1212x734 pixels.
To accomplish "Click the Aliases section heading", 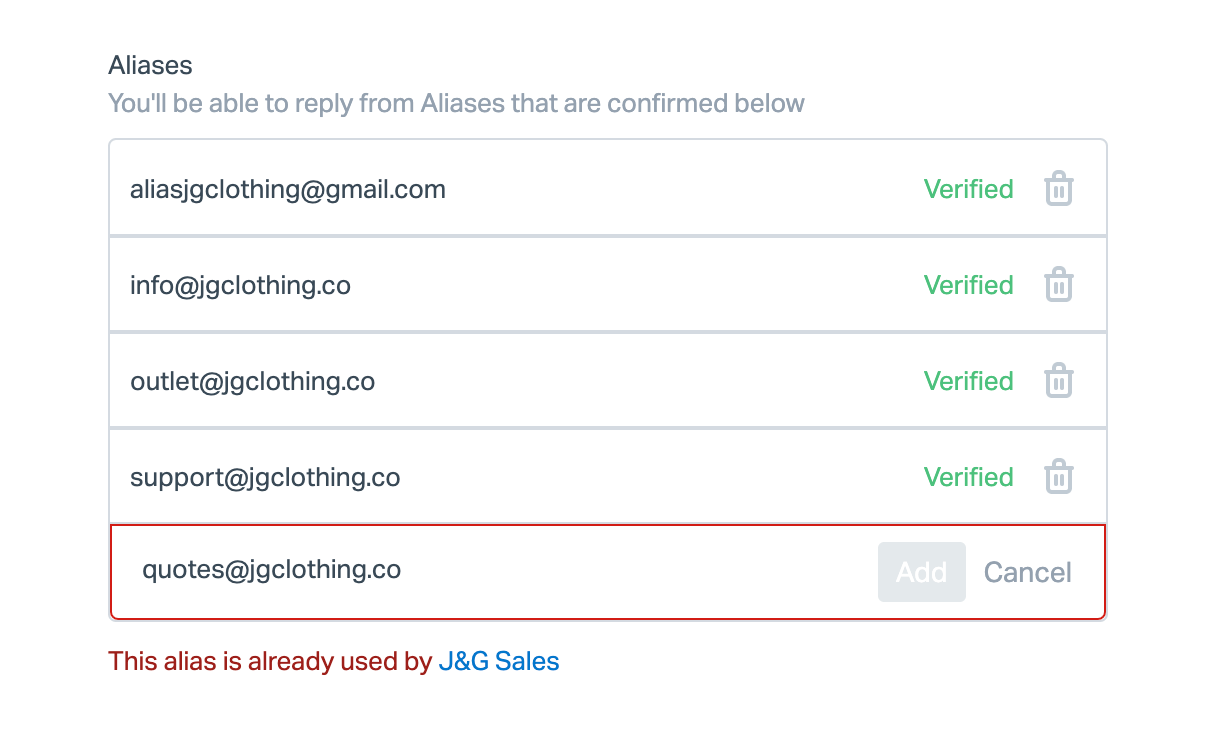I will [150, 65].
